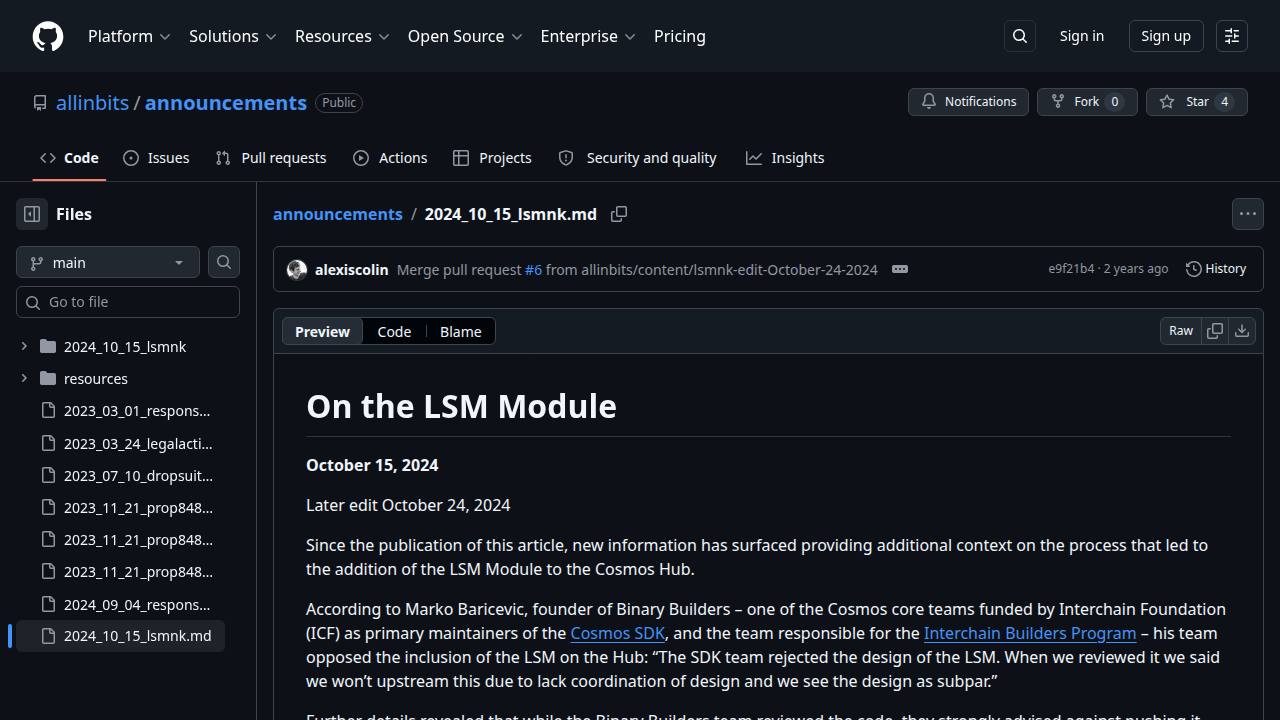Click the alexiscolin author name
The height and width of the screenshot is (720, 1280).
pos(351,270)
